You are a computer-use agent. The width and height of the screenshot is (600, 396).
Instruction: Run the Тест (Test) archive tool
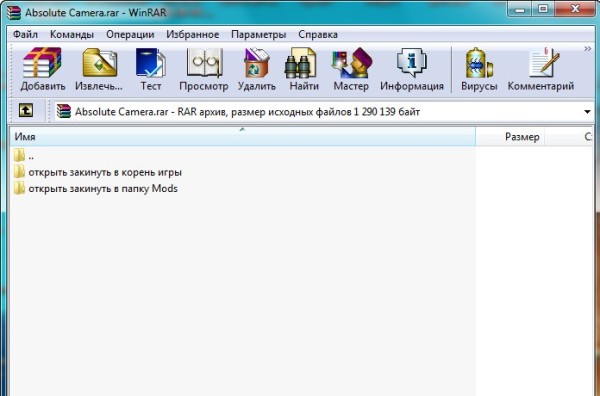tap(150, 69)
